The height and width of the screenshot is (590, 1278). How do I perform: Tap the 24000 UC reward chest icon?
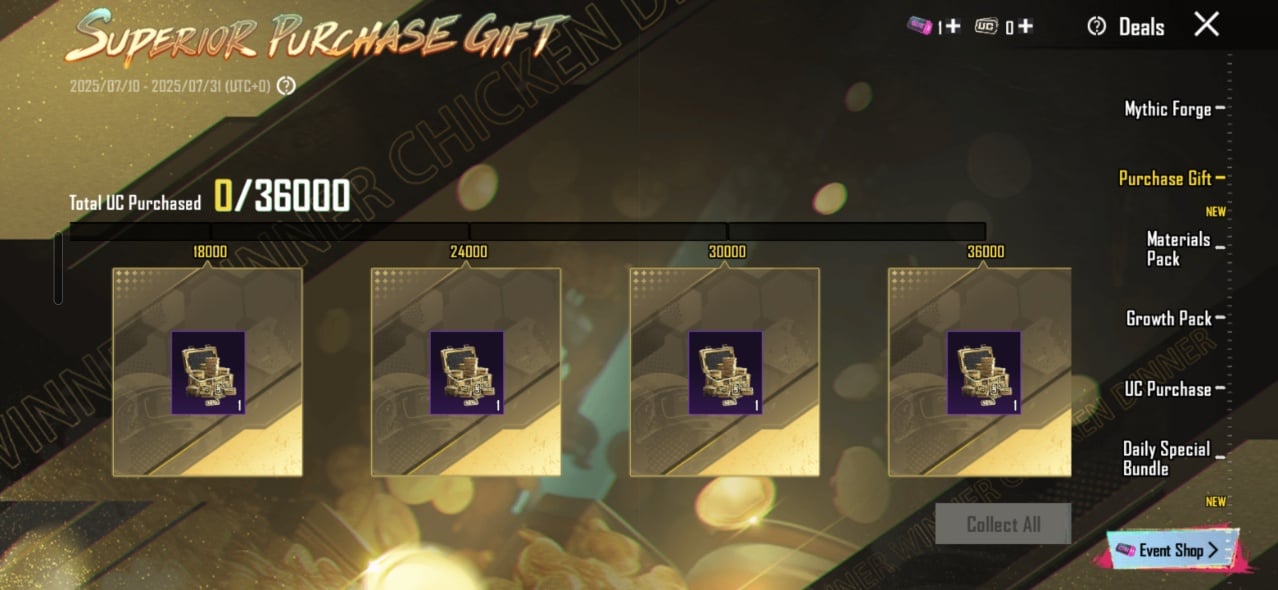pos(467,373)
